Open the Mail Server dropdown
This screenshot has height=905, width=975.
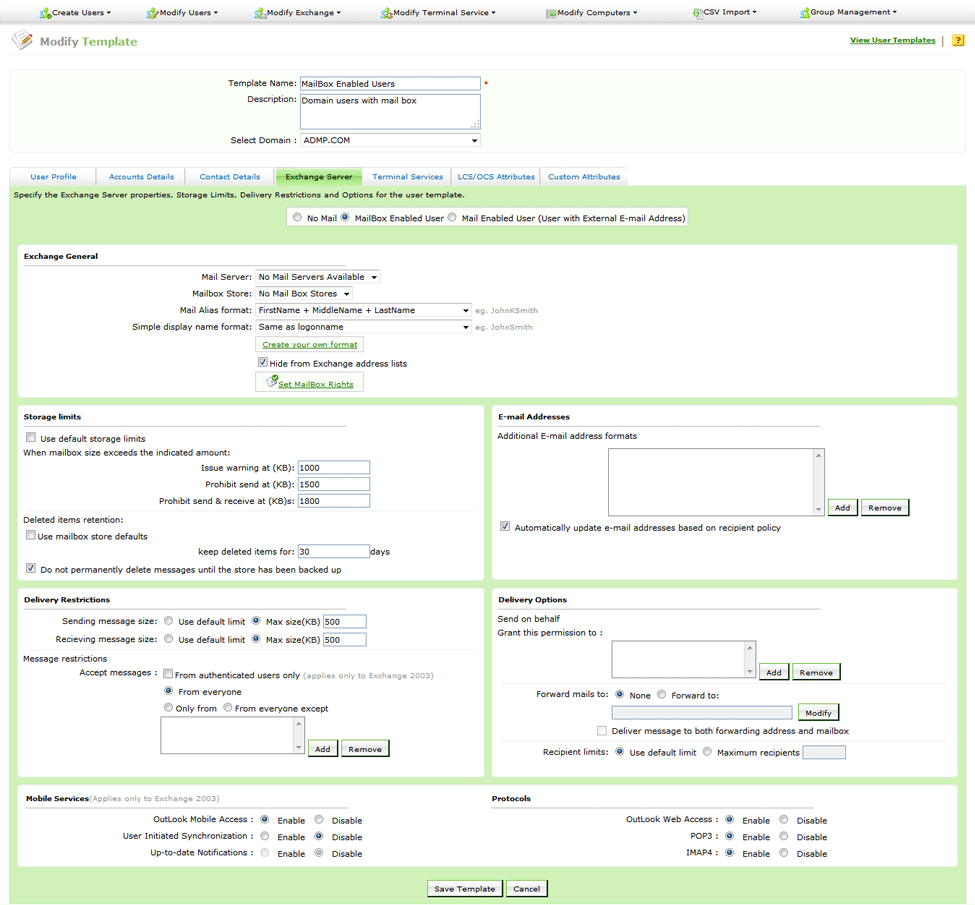pos(317,277)
